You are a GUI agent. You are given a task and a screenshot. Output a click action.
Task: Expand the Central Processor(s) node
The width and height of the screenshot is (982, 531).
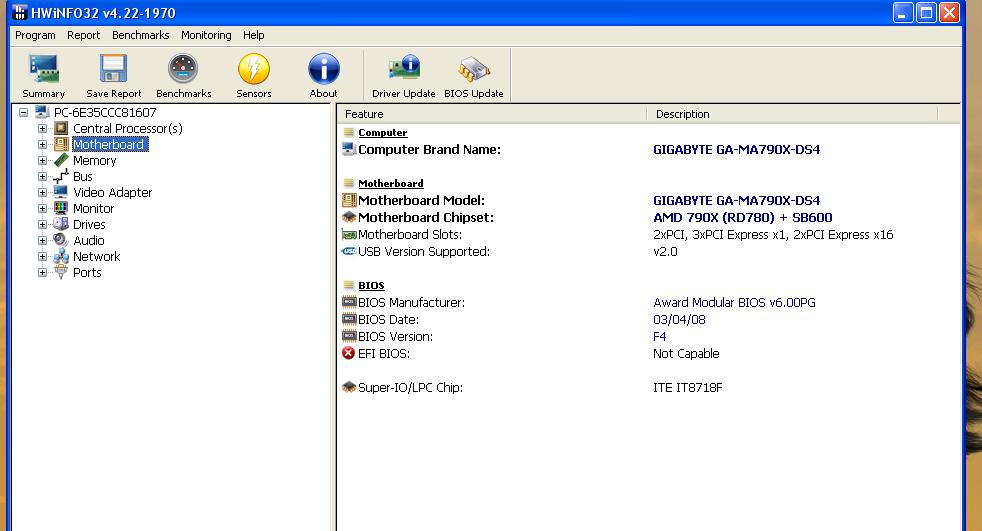coord(43,128)
